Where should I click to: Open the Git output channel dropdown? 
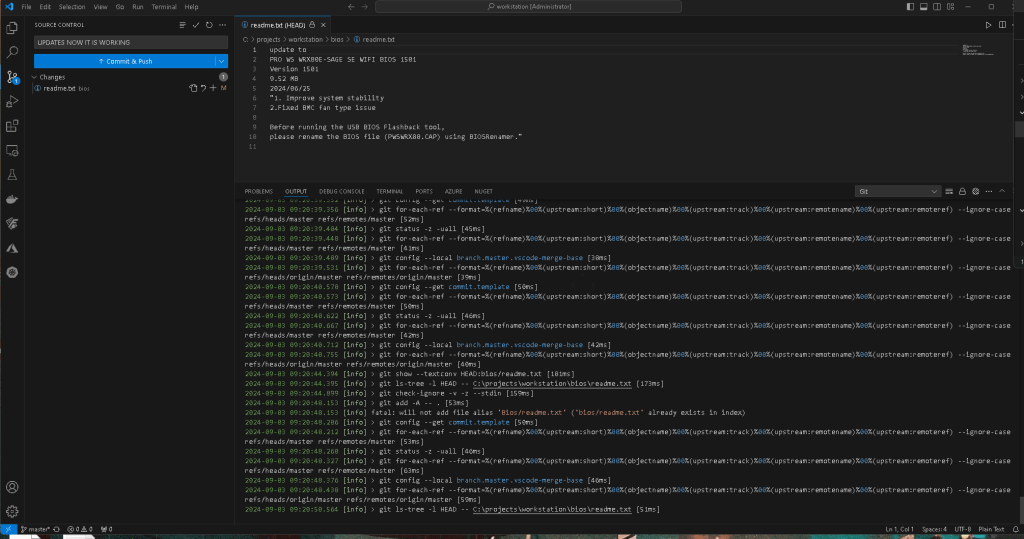[897, 191]
